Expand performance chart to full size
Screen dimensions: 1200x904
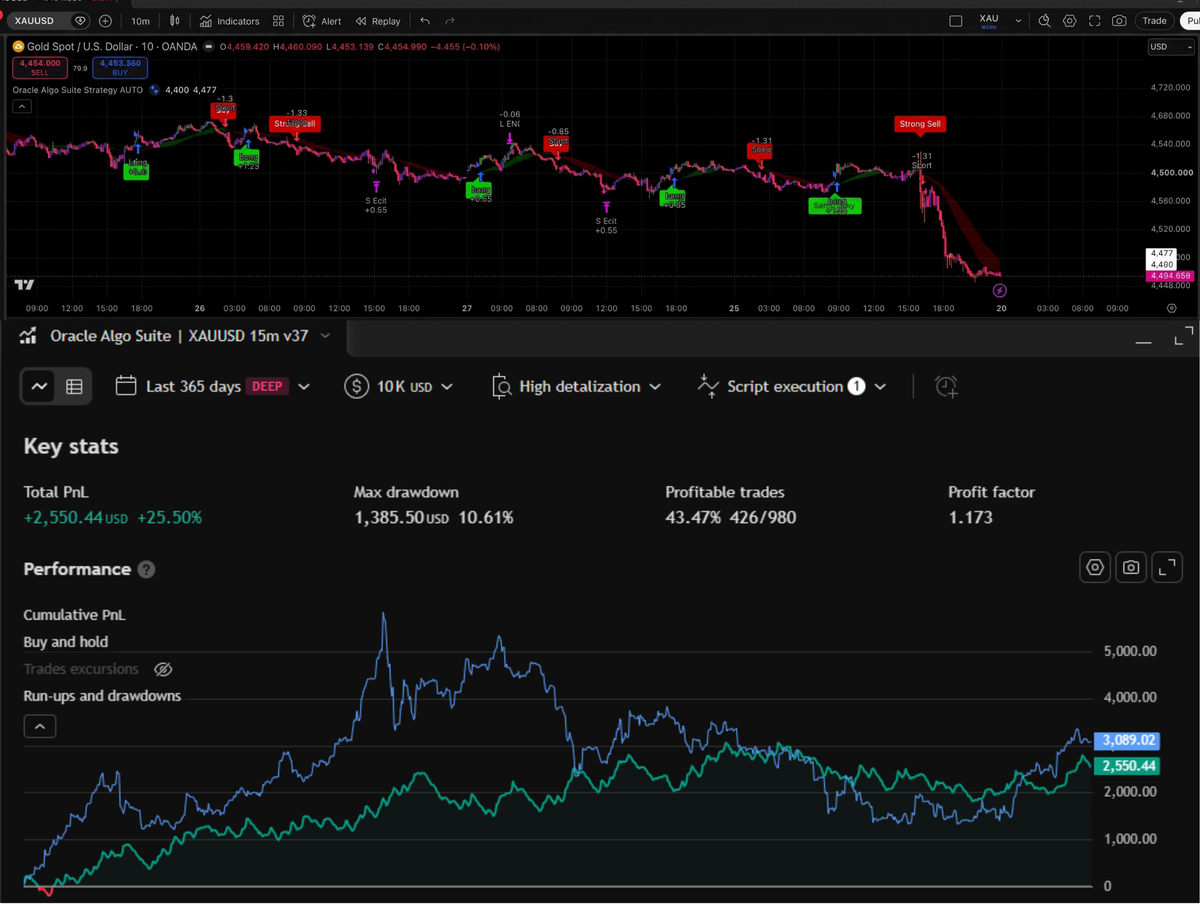pos(1167,567)
